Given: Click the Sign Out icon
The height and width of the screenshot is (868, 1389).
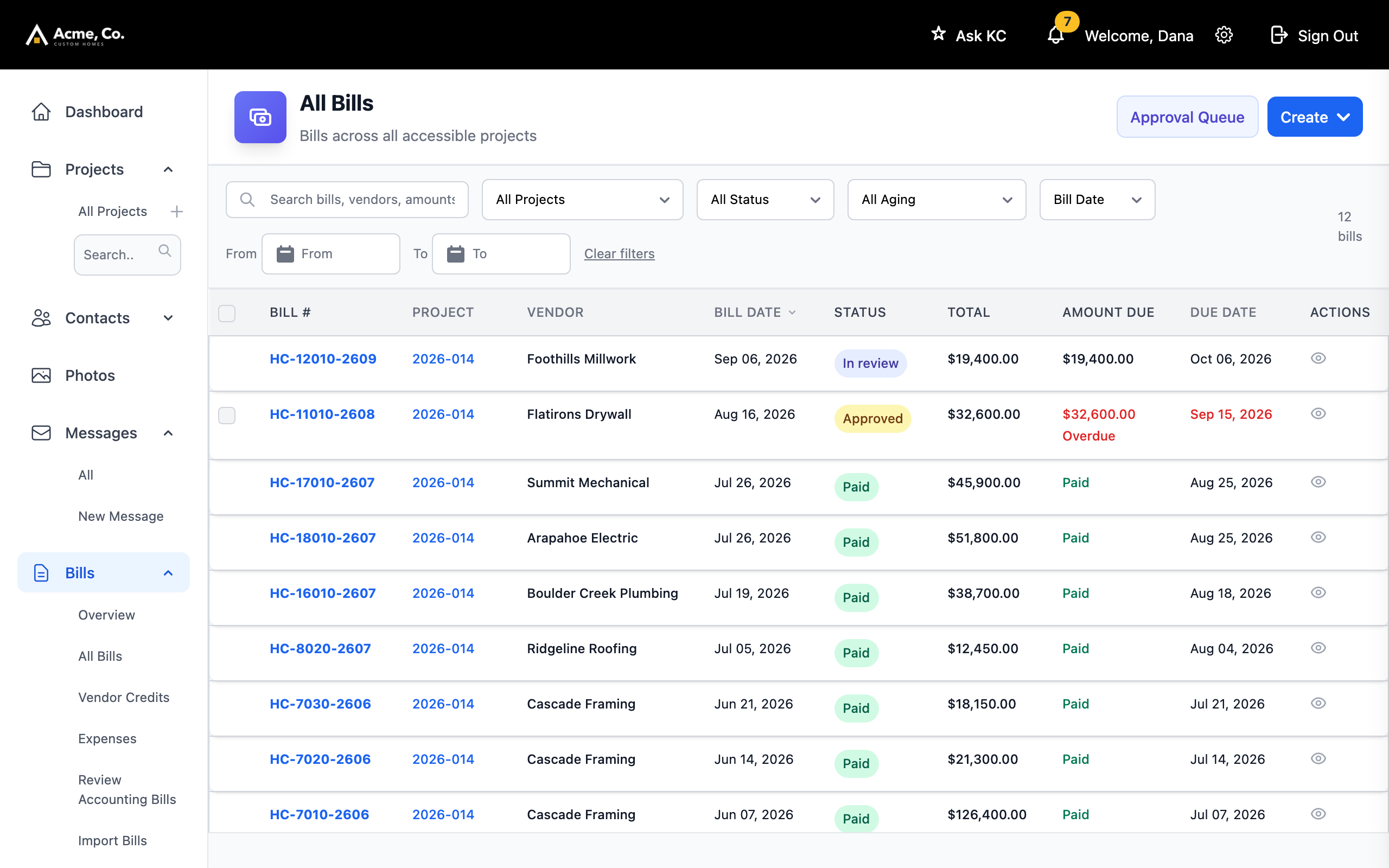Looking at the screenshot, I should [1278, 35].
